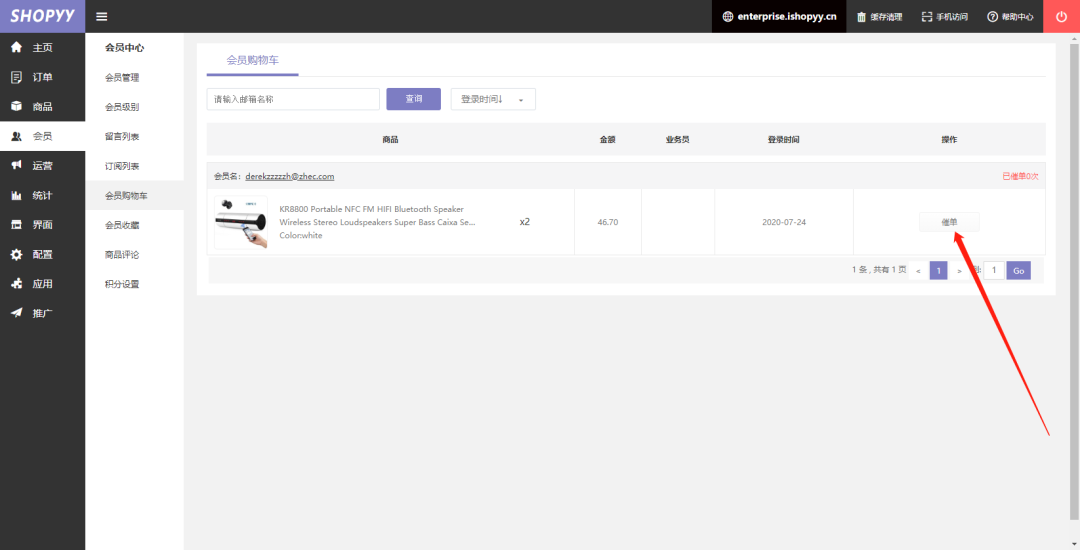
Task: Toggle the hamburger sidebar menu icon
Action: pos(101,17)
